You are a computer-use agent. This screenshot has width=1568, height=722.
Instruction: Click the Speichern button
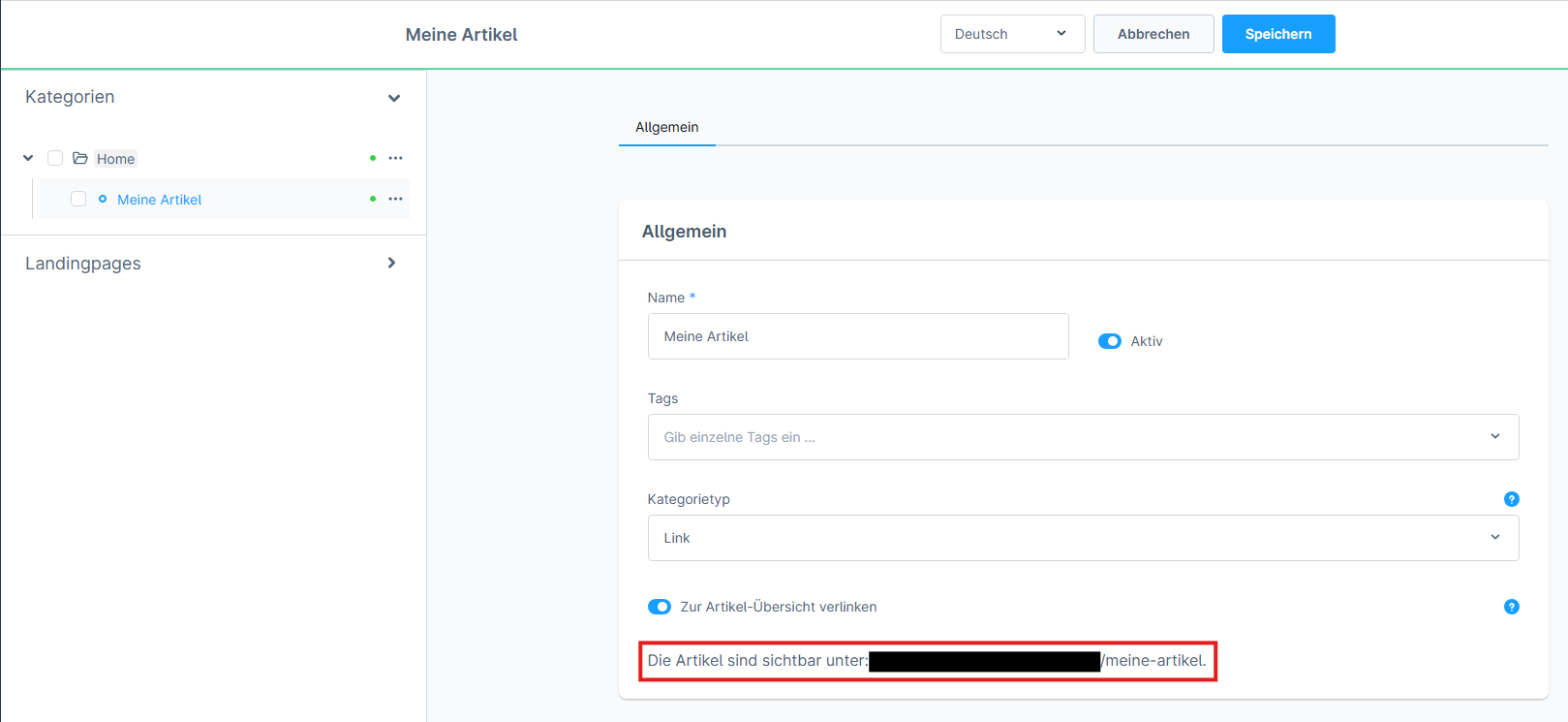tap(1277, 34)
